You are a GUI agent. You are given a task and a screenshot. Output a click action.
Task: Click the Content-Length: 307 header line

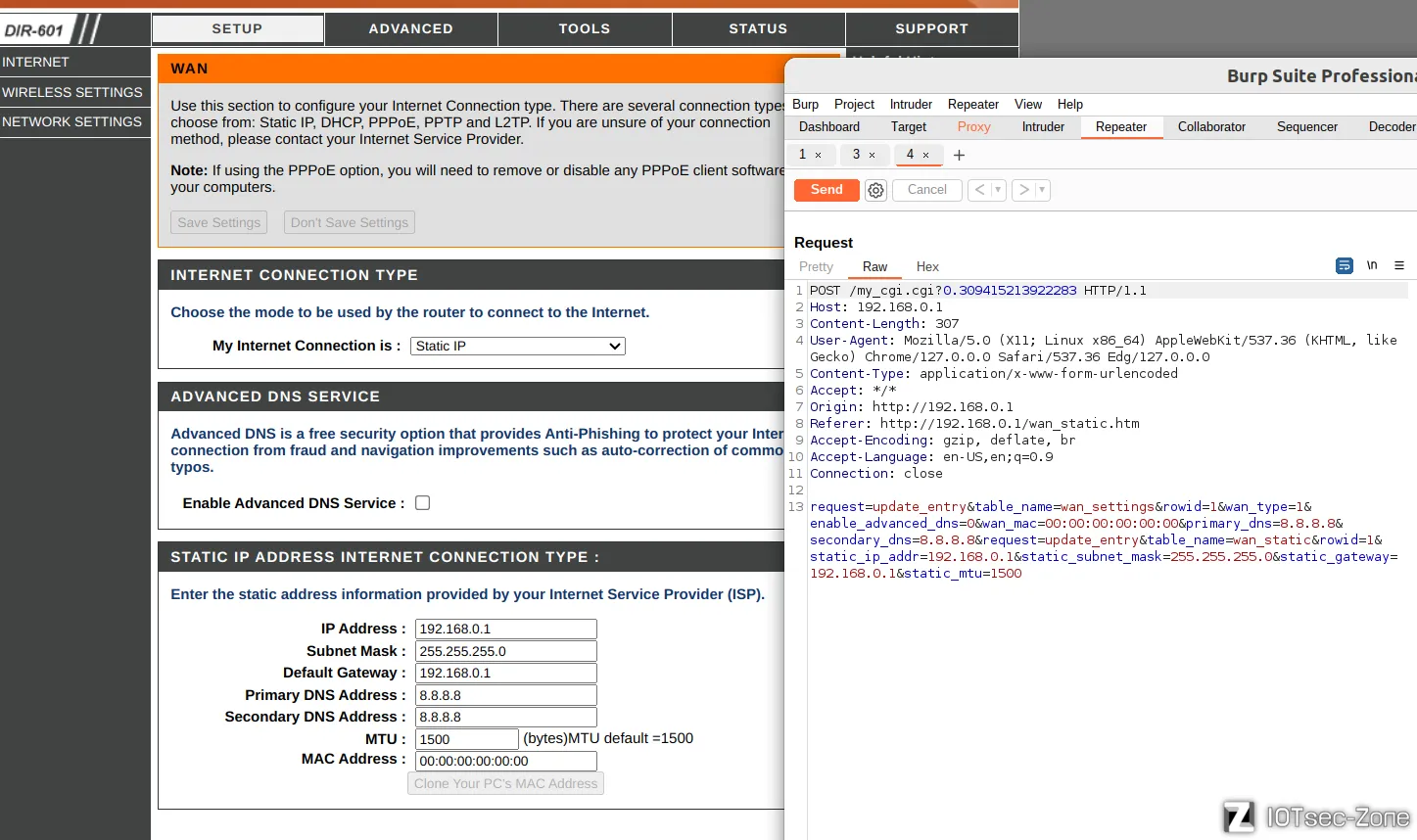[884, 323]
